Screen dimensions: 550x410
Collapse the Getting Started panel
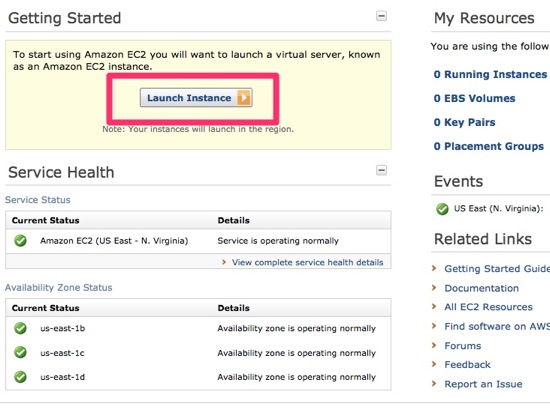(381, 16)
